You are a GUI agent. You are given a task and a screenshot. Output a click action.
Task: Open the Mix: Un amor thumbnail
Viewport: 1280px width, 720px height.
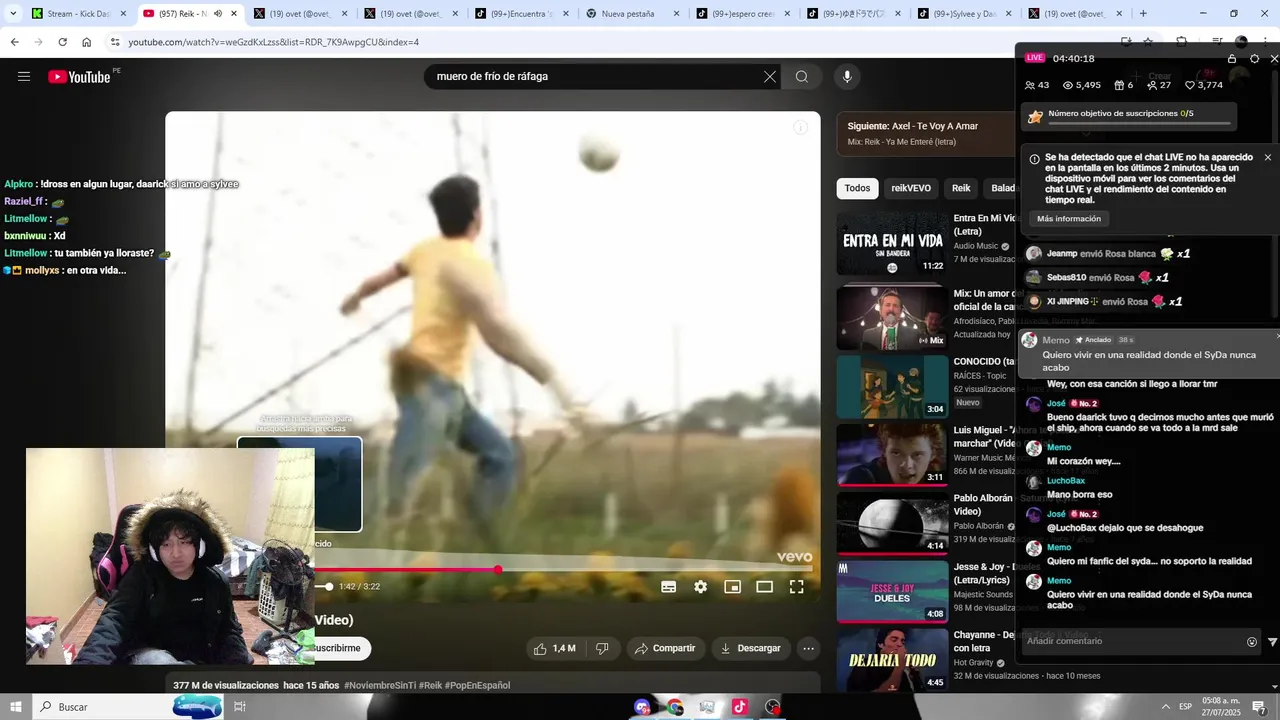tap(892, 317)
